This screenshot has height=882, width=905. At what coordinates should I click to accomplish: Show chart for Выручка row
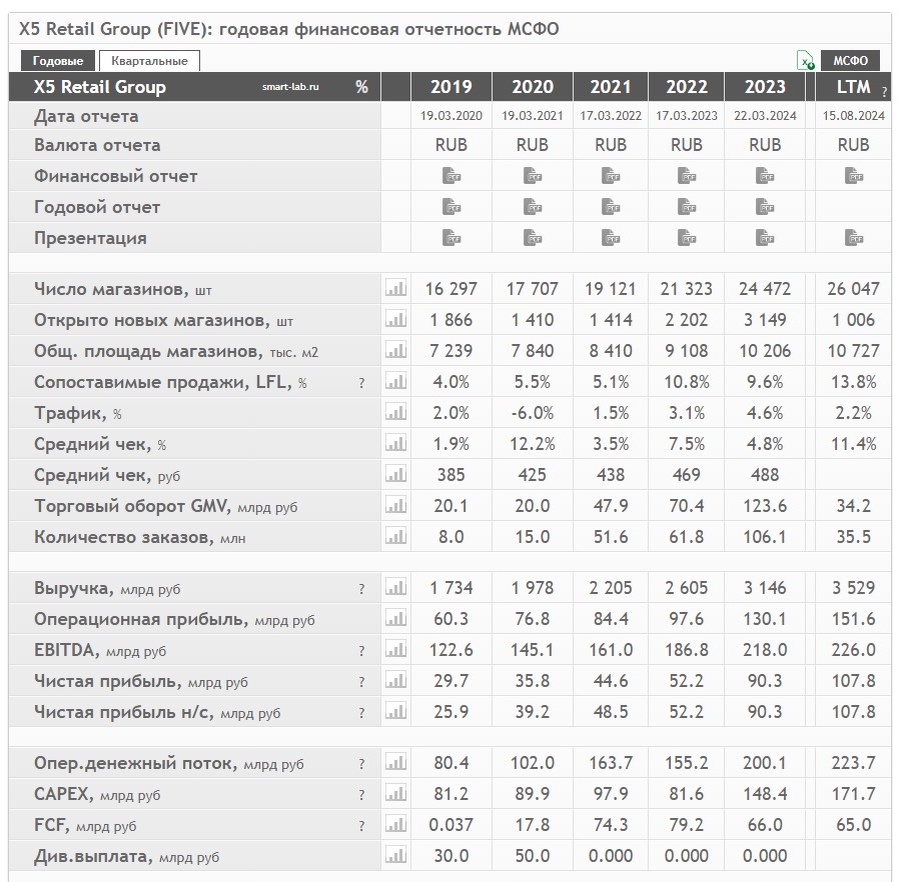396,588
